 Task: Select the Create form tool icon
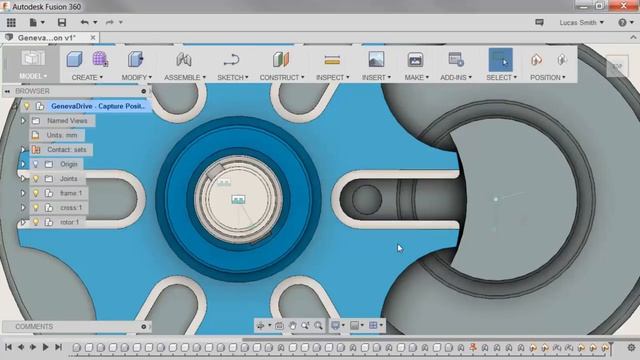point(100,60)
